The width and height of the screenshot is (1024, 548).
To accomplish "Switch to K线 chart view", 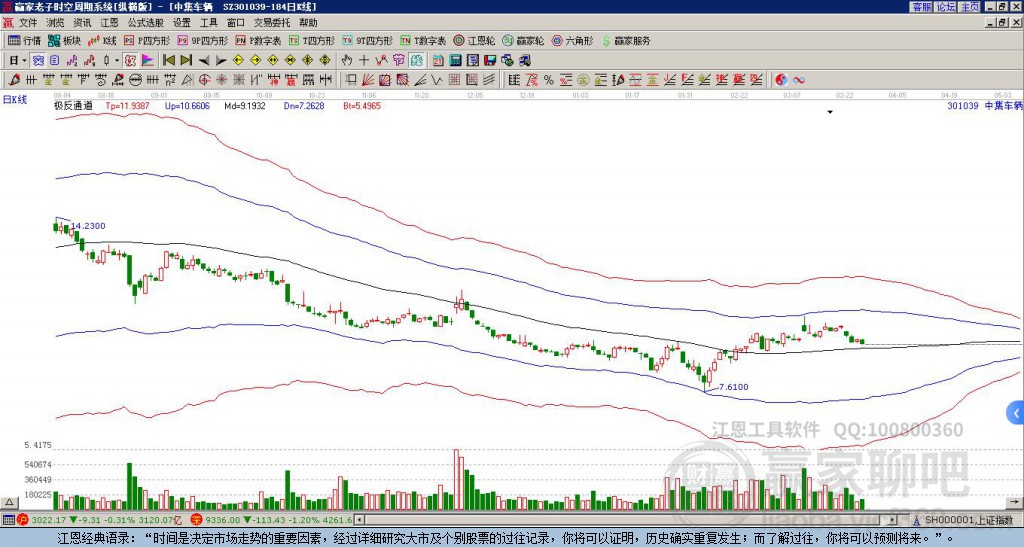I will coord(102,40).
